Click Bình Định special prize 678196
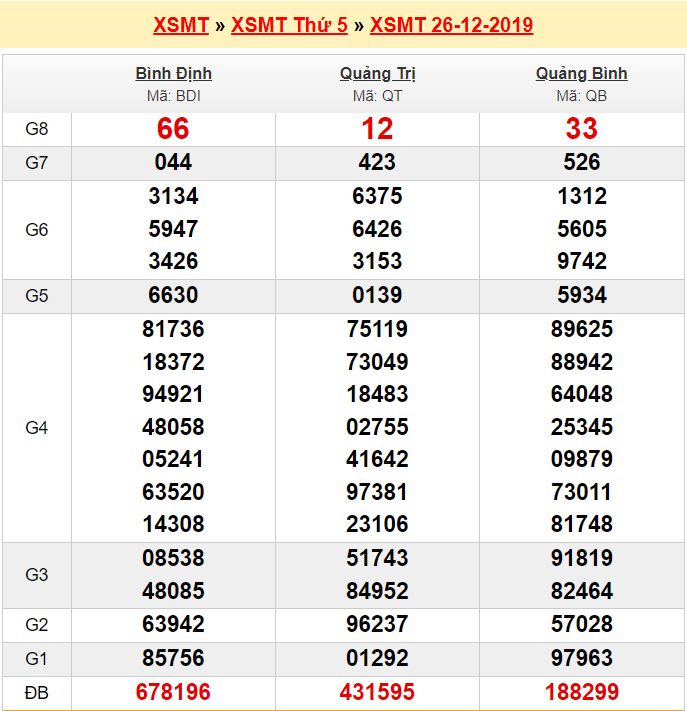The image size is (687, 711). [x=173, y=692]
